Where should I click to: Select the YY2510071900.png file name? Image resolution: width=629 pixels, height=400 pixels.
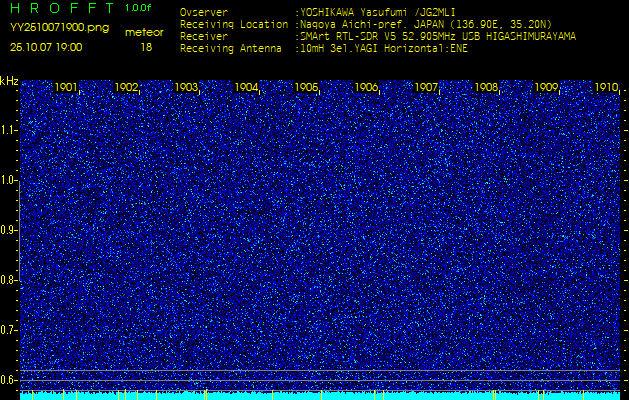click(x=59, y=28)
